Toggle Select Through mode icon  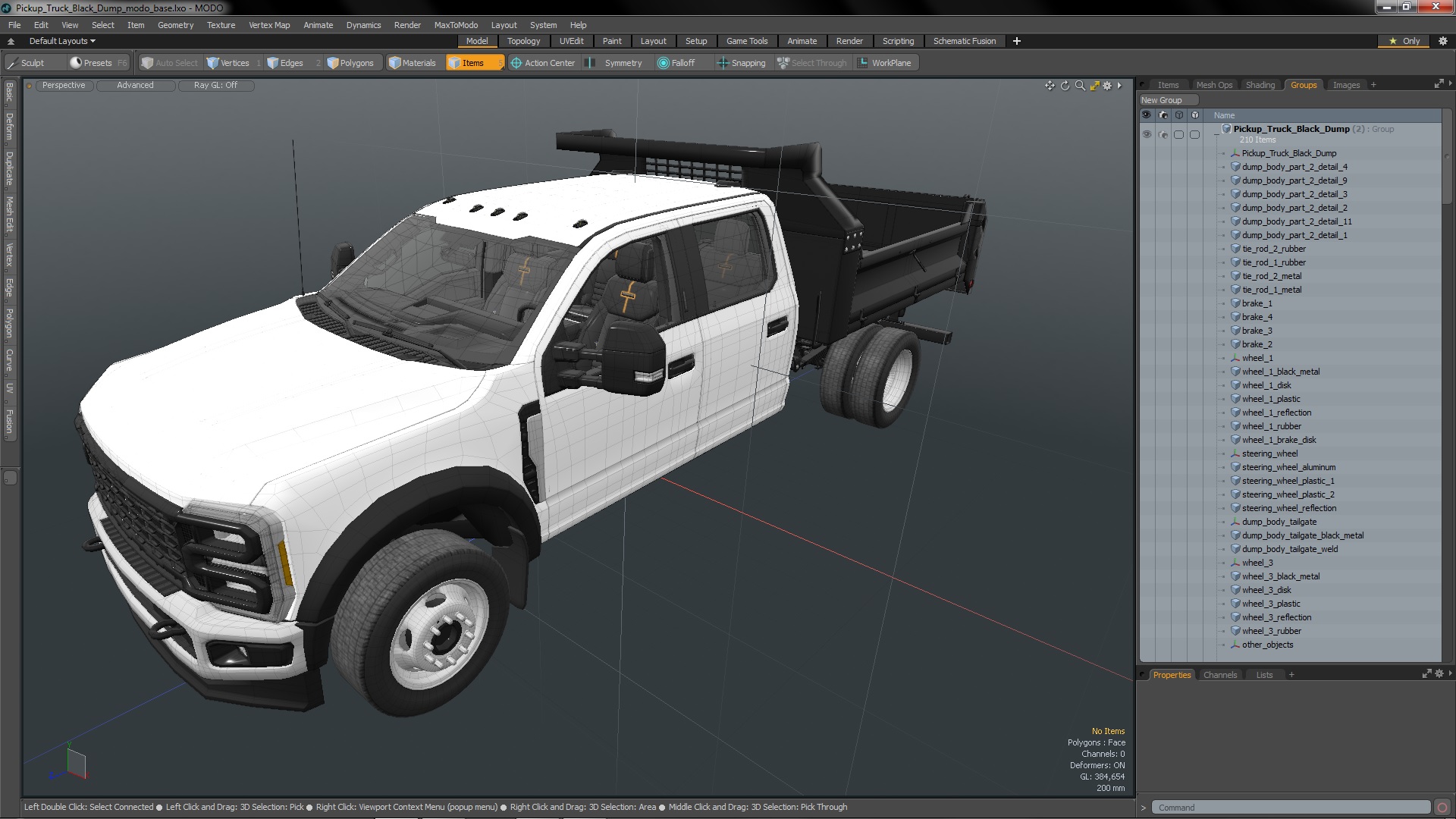(x=784, y=62)
